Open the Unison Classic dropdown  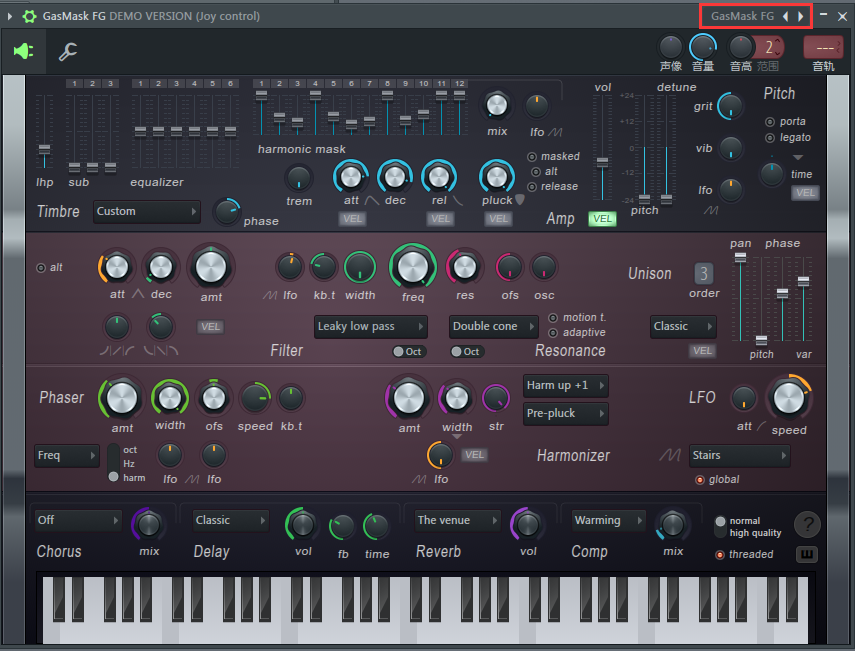(x=683, y=327)
